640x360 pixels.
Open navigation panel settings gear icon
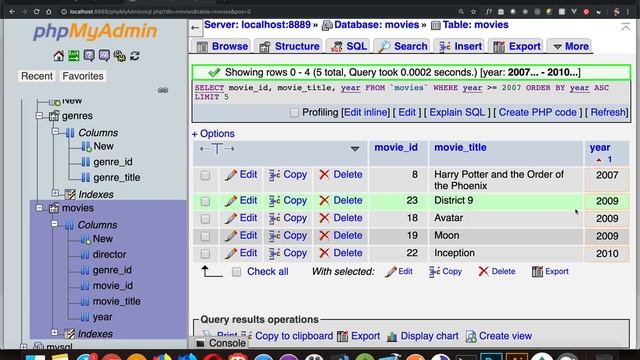[120, 56]
